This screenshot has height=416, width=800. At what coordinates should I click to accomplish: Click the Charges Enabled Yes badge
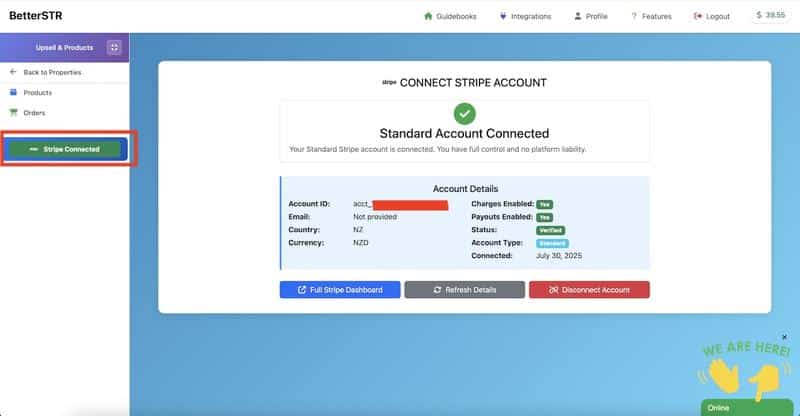coord(544,204)
